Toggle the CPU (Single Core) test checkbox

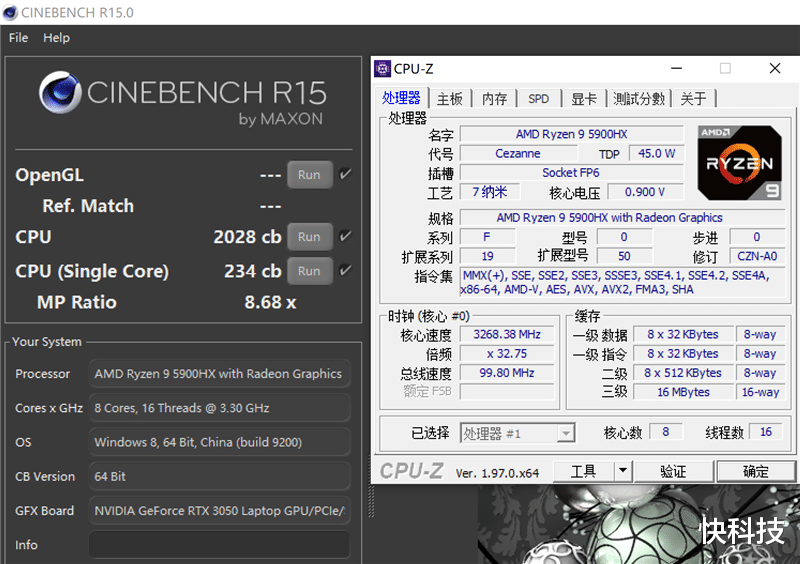(x=345, y=271)
